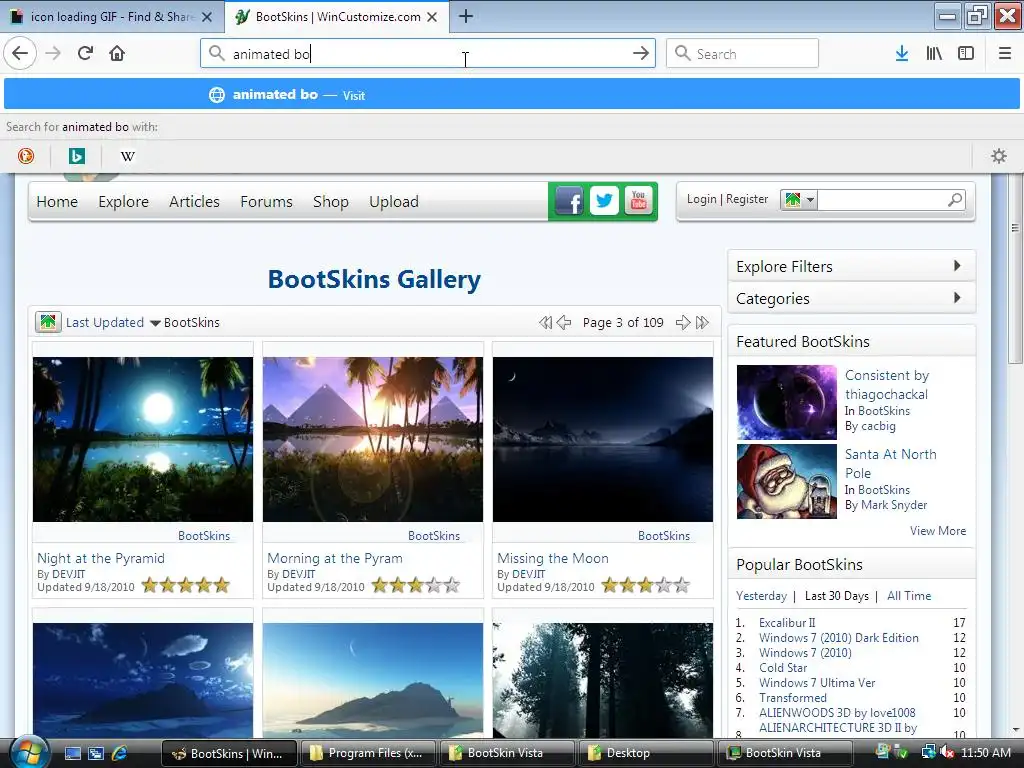
Task: Open the Articles menu item
Action: 194,202
